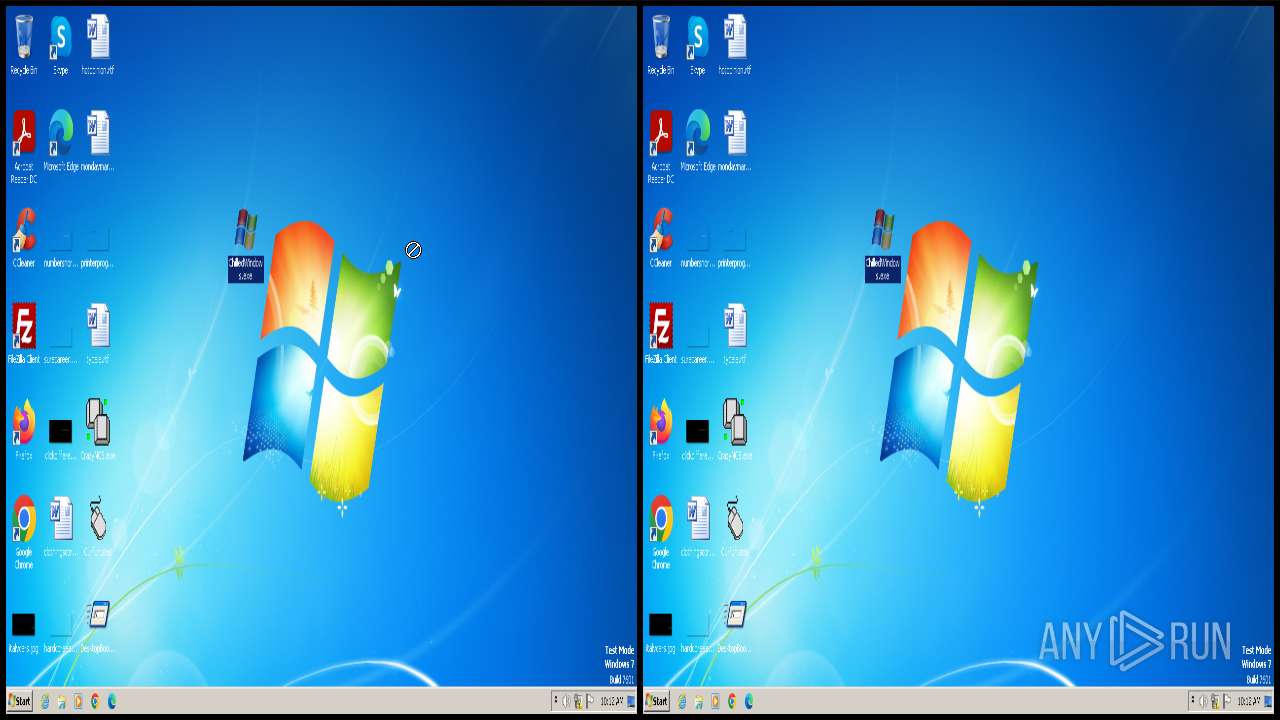Select ChilledWindows.exe icon on the right screen
1280x720 pixels.
[883, 245]
